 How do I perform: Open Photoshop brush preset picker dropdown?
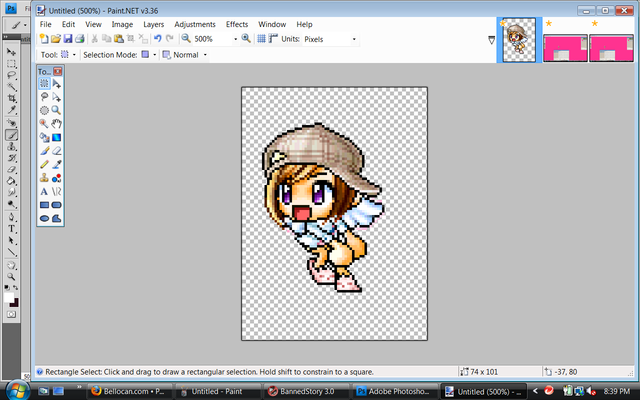(25, 25)
